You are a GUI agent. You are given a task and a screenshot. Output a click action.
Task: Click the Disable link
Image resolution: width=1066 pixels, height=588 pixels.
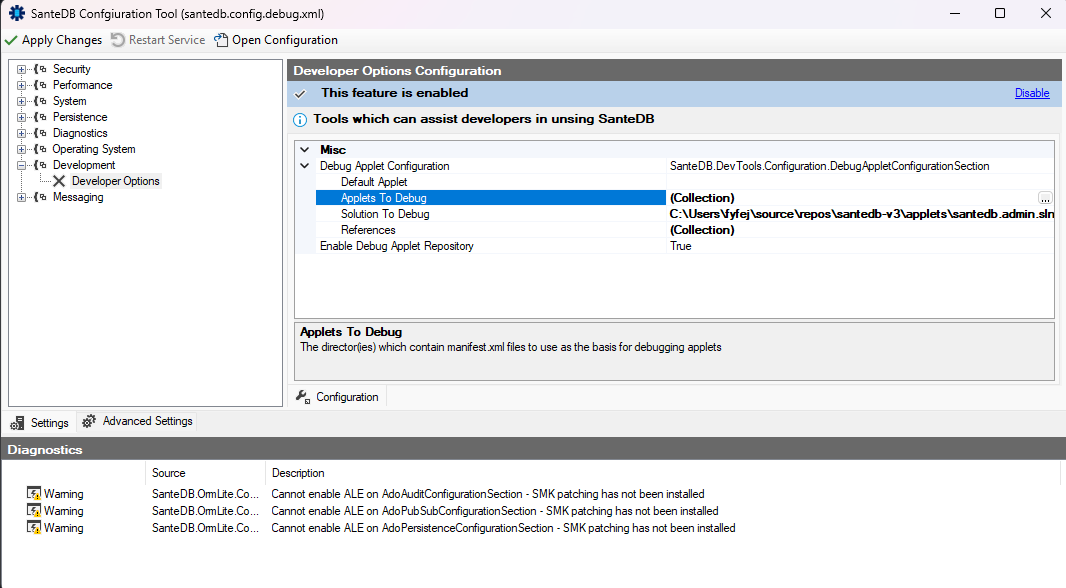coord(1032,93)
